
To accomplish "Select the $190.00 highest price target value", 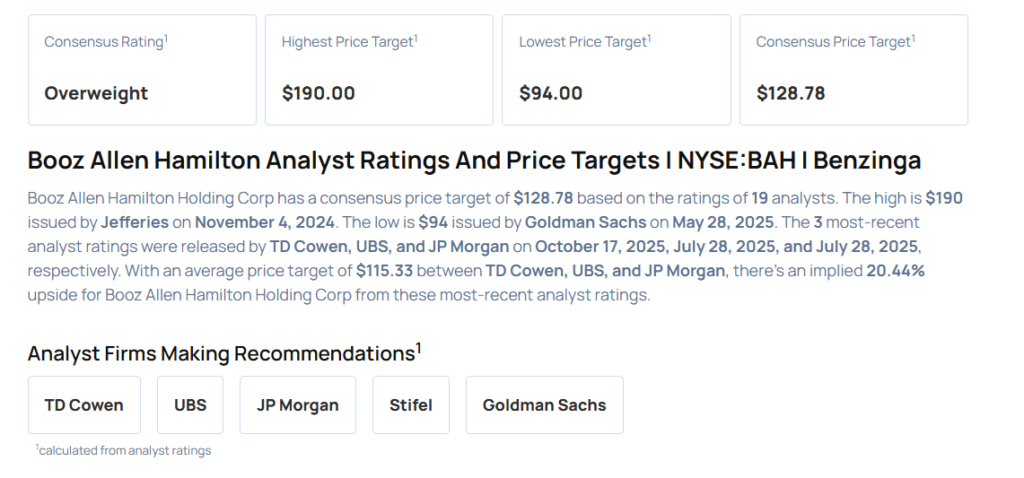I will pyautogui.click(x=318, y=93).
